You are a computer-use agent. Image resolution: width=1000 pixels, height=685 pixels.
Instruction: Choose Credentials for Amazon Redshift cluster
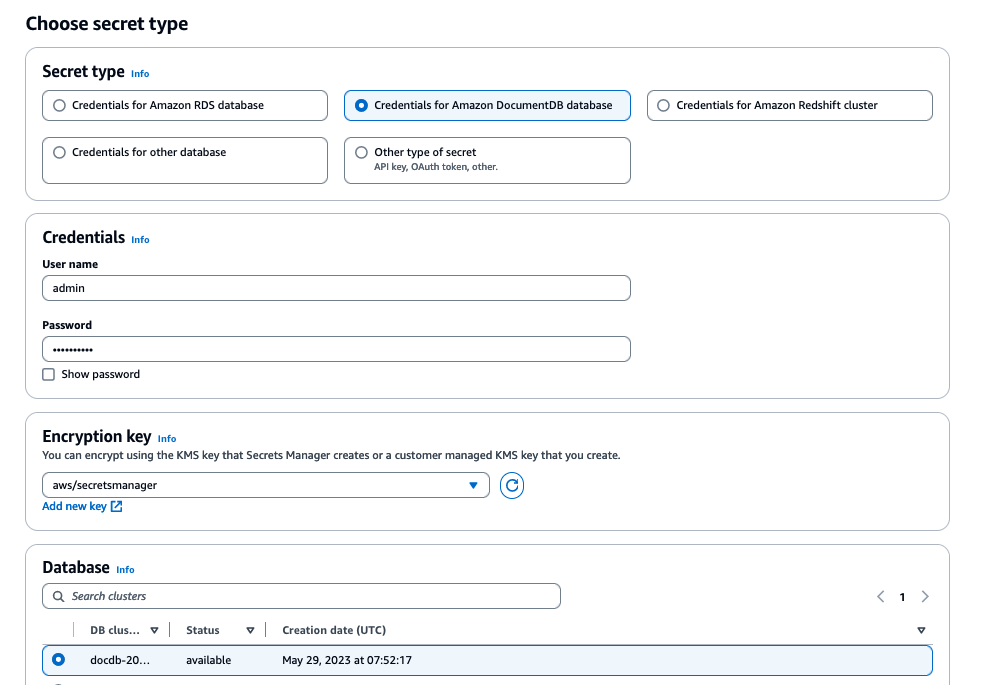[x=790, y=105]
